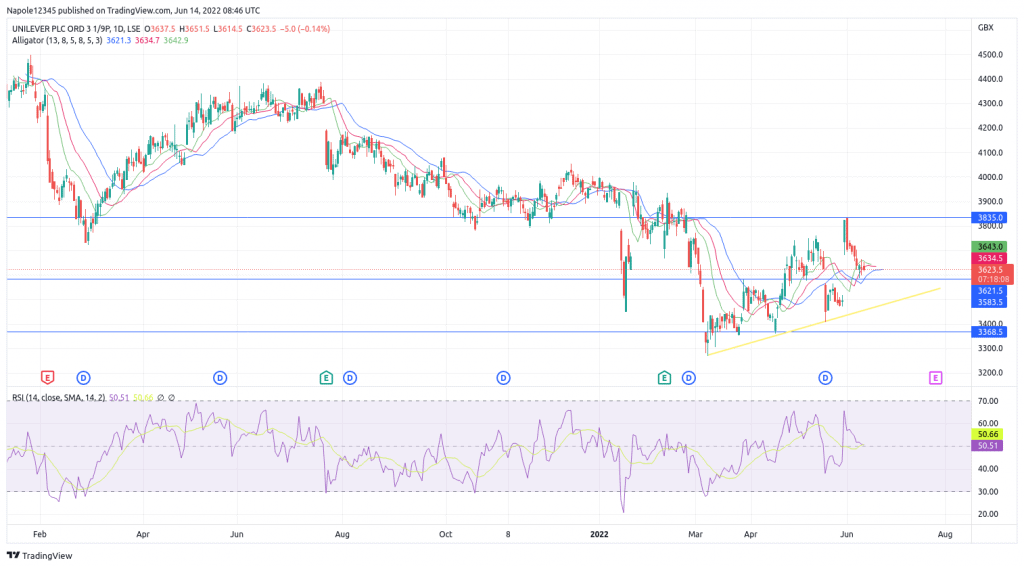Select the 3835.0 blue price line label
The height and width of the screenshot is (567, 1024).
pyautogui.click(x=989, y=218)
